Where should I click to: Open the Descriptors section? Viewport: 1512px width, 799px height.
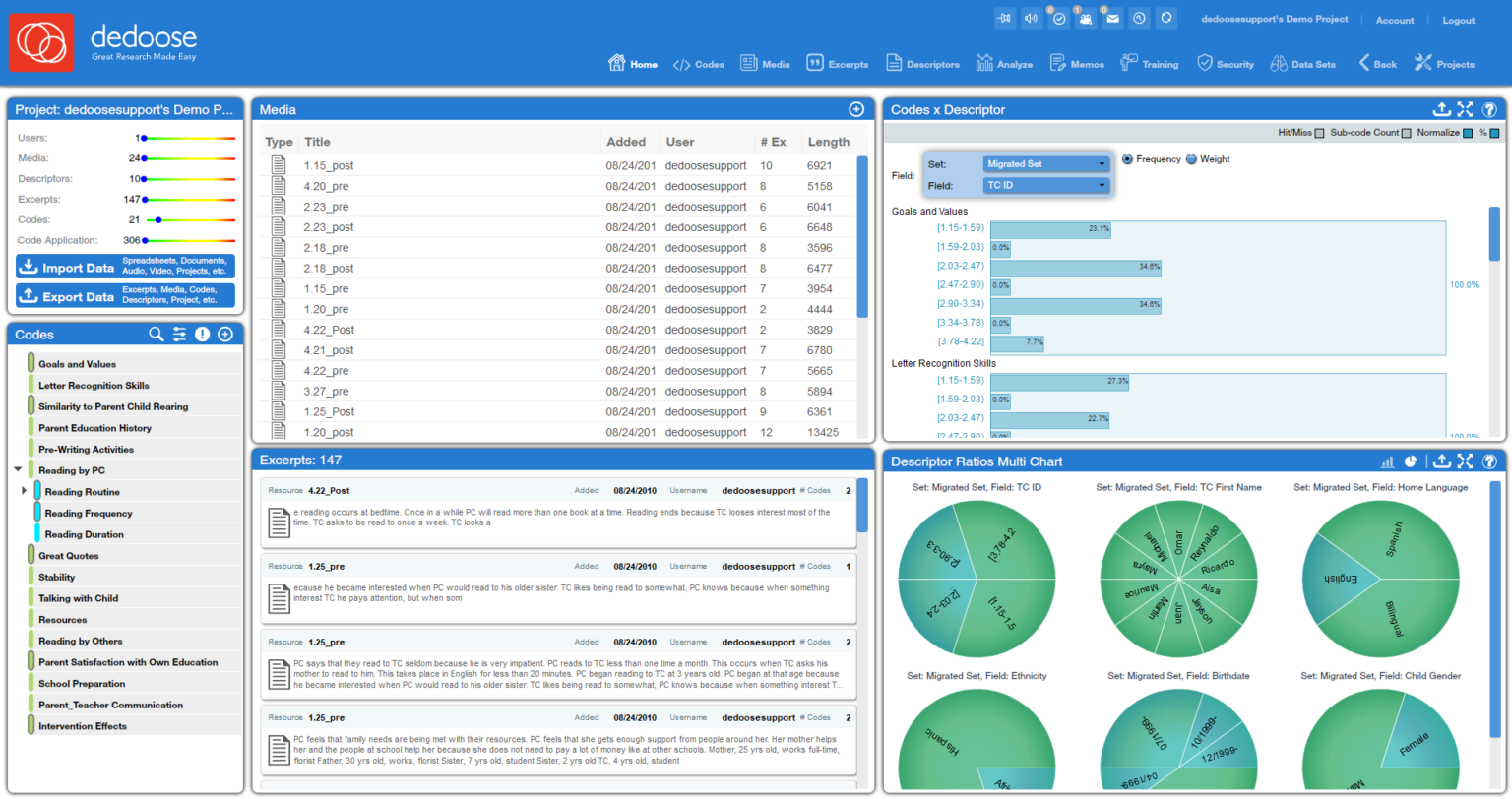[x=922, y=63]
